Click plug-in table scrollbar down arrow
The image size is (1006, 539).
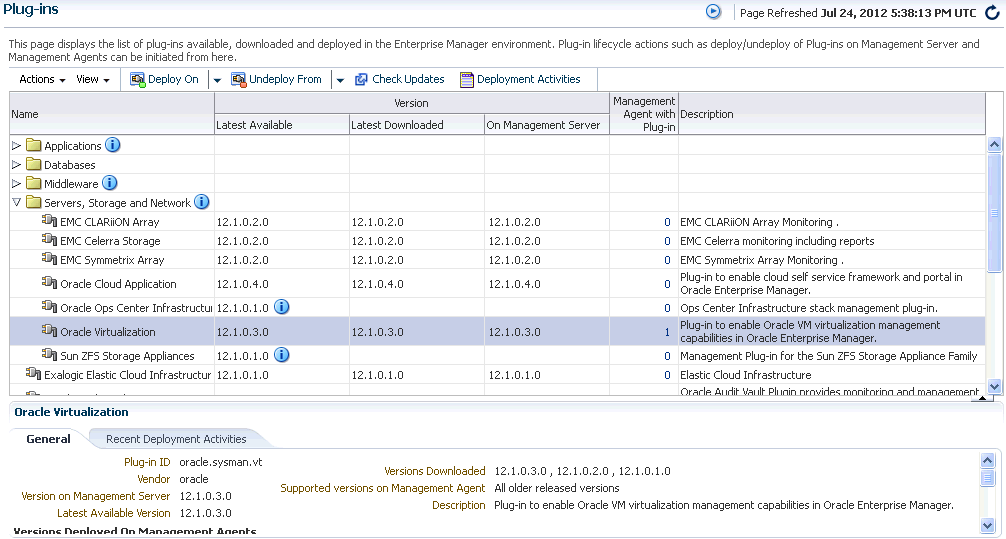pos(994,386)
